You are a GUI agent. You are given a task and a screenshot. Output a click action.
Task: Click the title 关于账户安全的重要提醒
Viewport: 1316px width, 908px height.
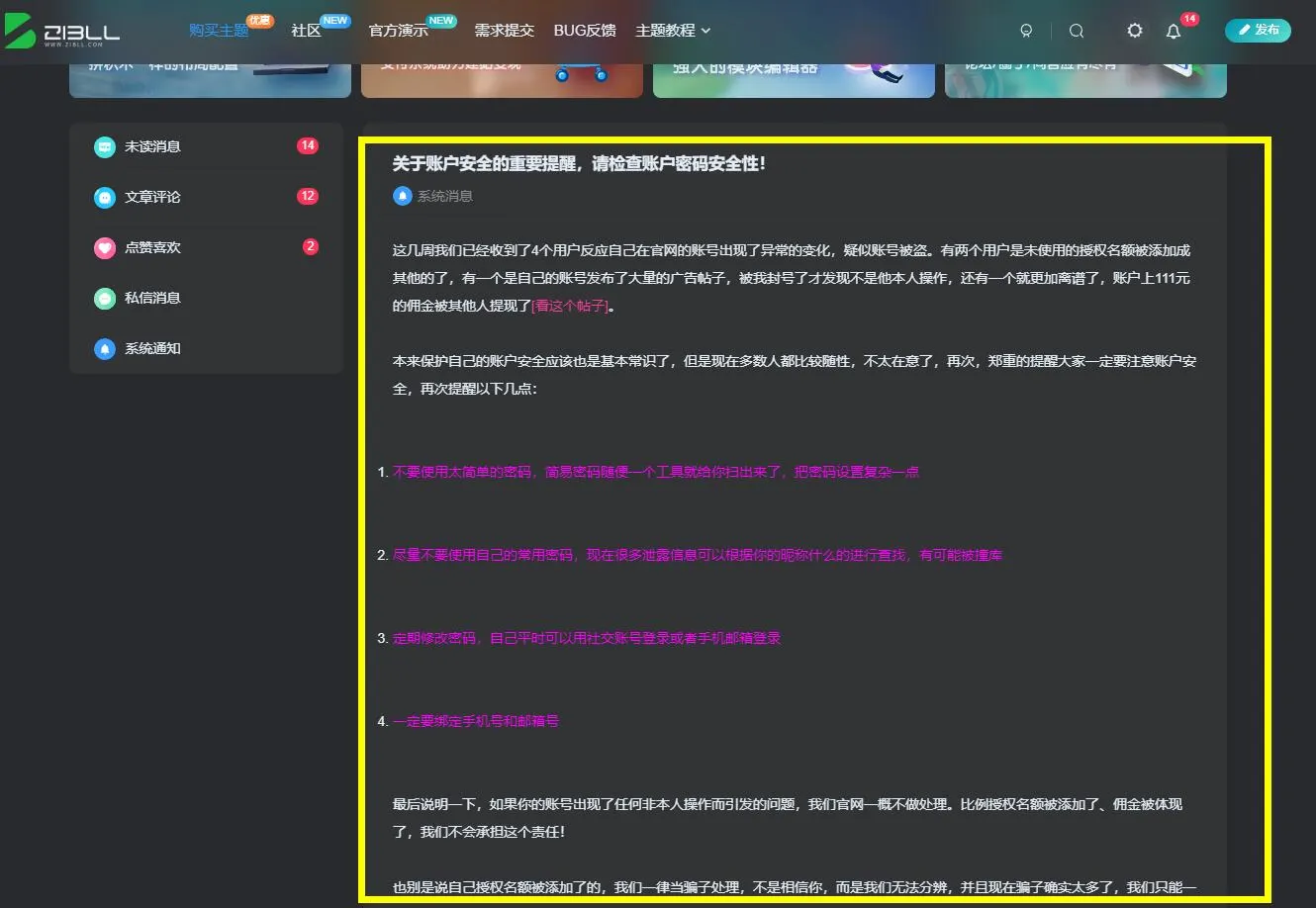click(x=579, y=164)
